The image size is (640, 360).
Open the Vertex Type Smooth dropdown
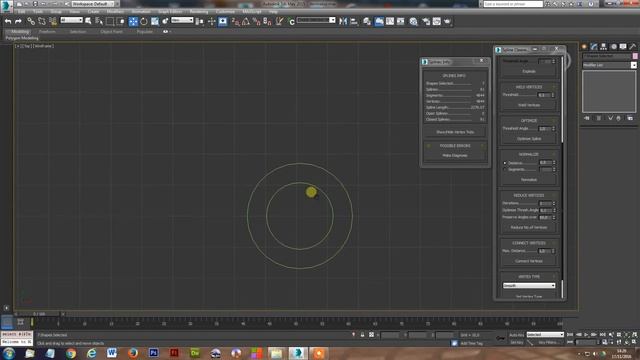click(x=529, y=286)
